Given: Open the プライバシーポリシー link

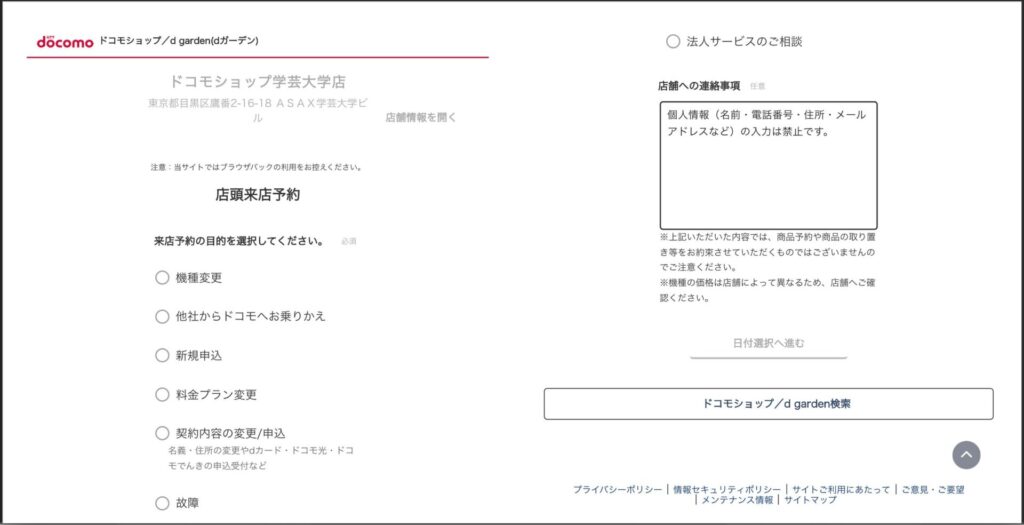Looking at the screenshot, I should tap(617, 490).
